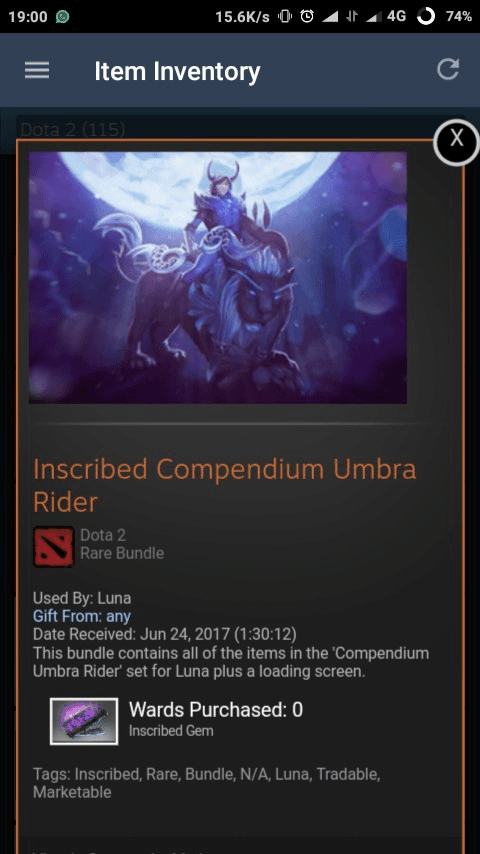Viewport: 480px width, 854px height.
Task: Tap the Wards Purchased: 0 gem label
Action: tap(216, 710)
